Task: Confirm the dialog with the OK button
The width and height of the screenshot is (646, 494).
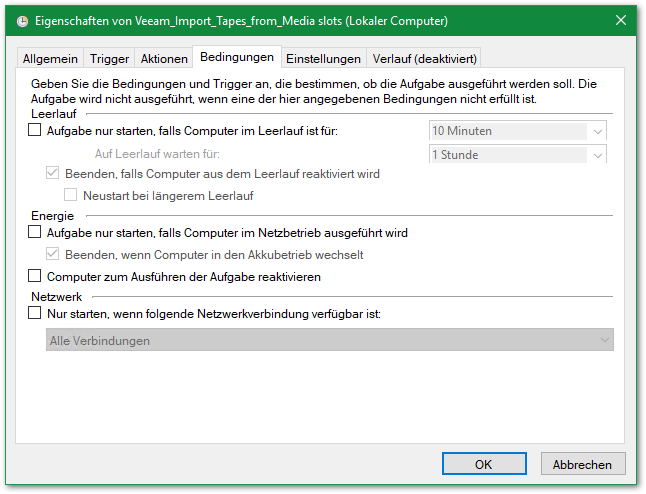Action: [x=484, y=464]
